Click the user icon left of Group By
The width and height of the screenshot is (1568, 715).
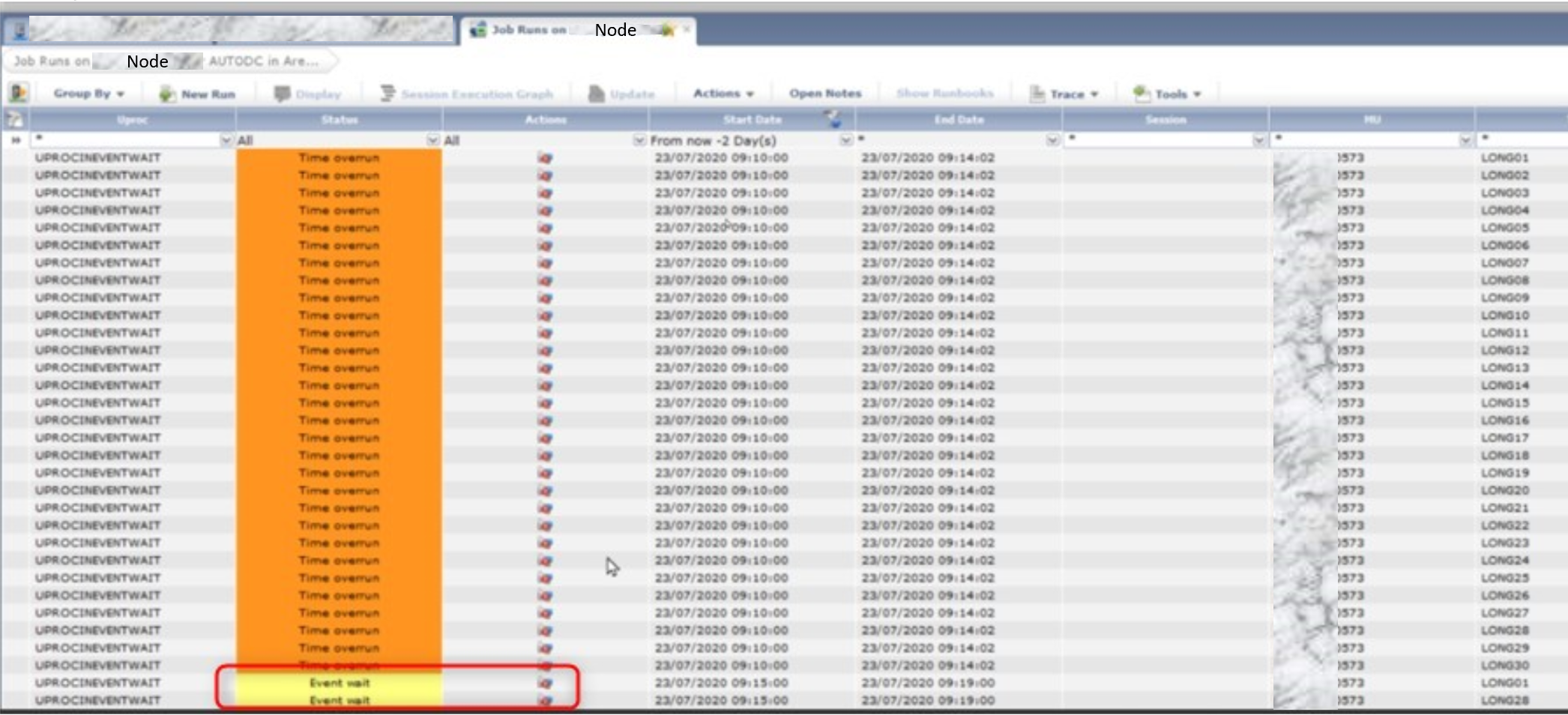click(x=18, y=93)
